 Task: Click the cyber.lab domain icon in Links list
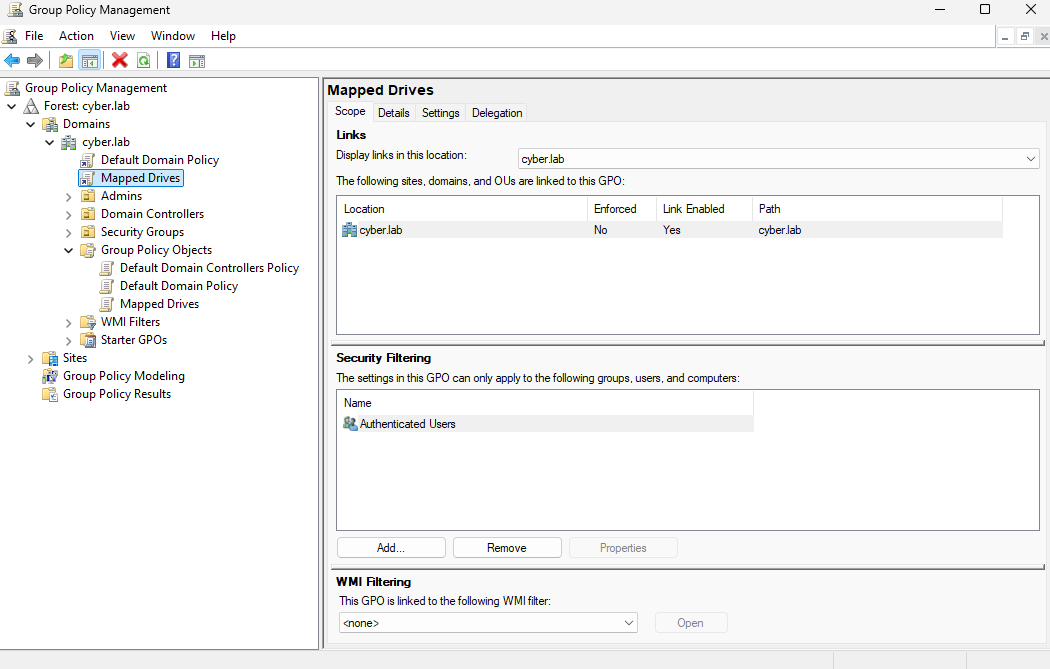tap(350, 230)
